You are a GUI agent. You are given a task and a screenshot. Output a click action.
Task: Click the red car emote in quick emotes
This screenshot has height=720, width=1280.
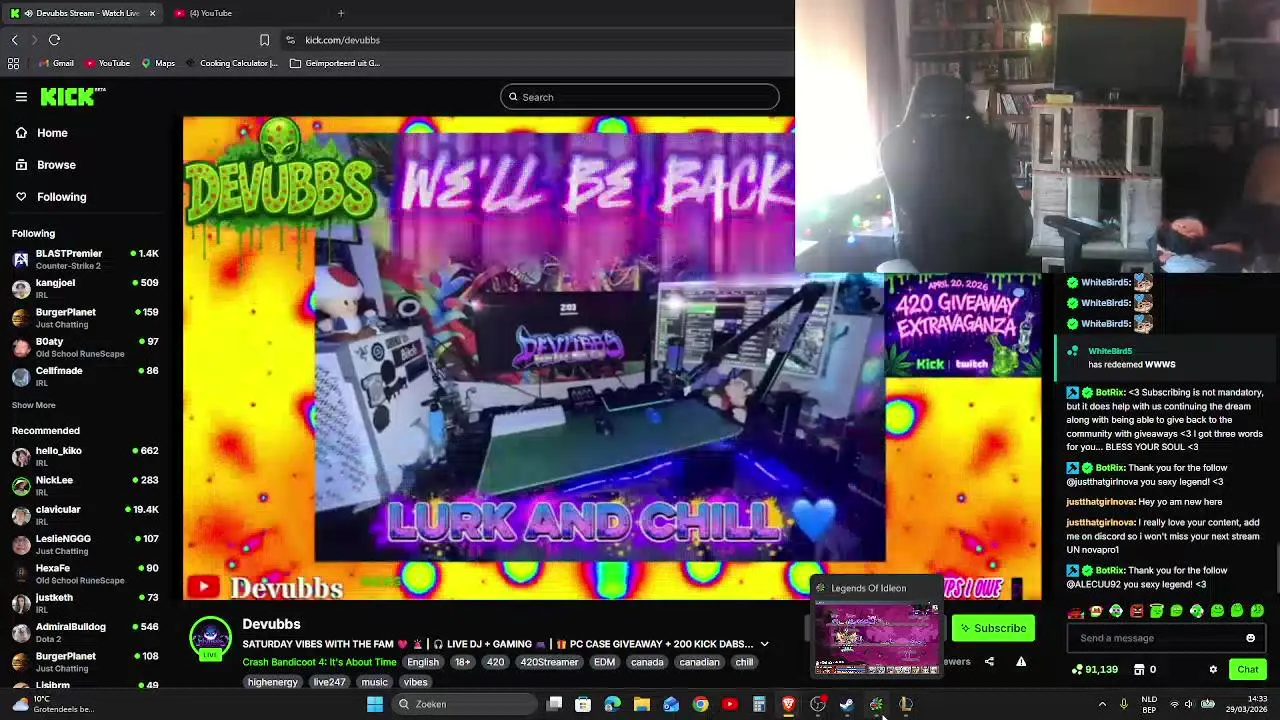tap(1076, 611)
